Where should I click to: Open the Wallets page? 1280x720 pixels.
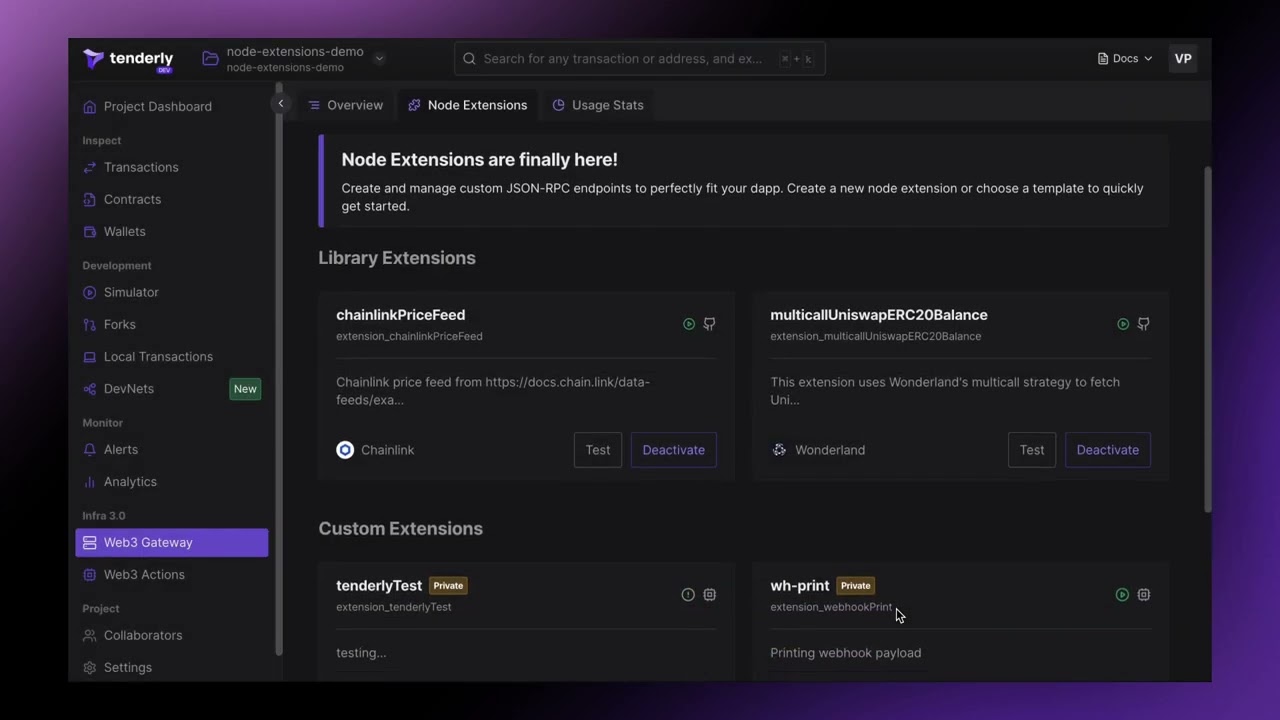tap(125, 231)
